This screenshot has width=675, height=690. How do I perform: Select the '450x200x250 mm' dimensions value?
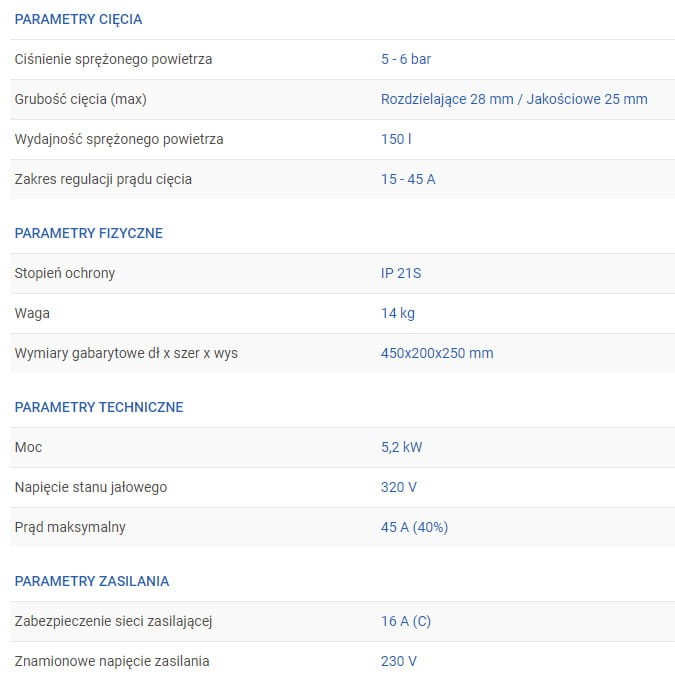[x=437, y=353]
